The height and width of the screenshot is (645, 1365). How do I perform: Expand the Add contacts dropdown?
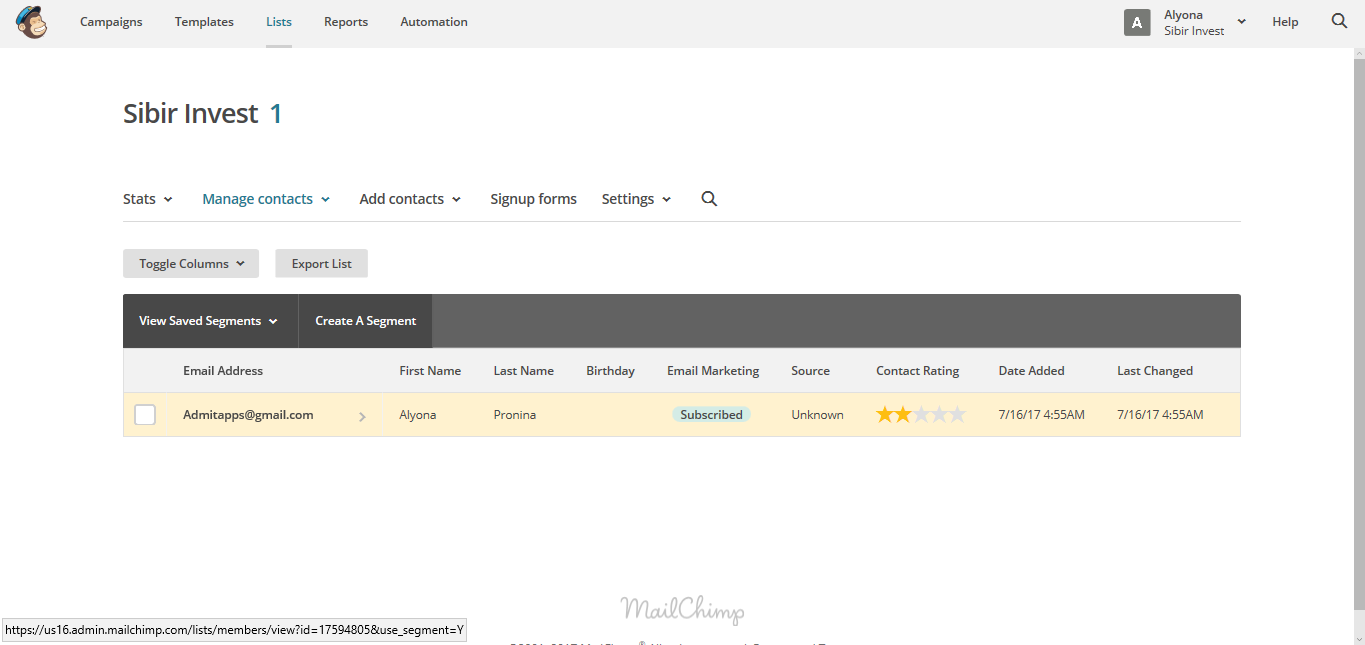409,198
